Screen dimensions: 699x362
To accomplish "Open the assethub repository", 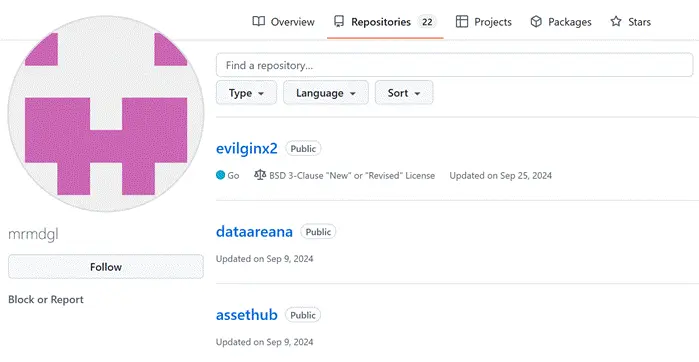I will tap(247, 315).
